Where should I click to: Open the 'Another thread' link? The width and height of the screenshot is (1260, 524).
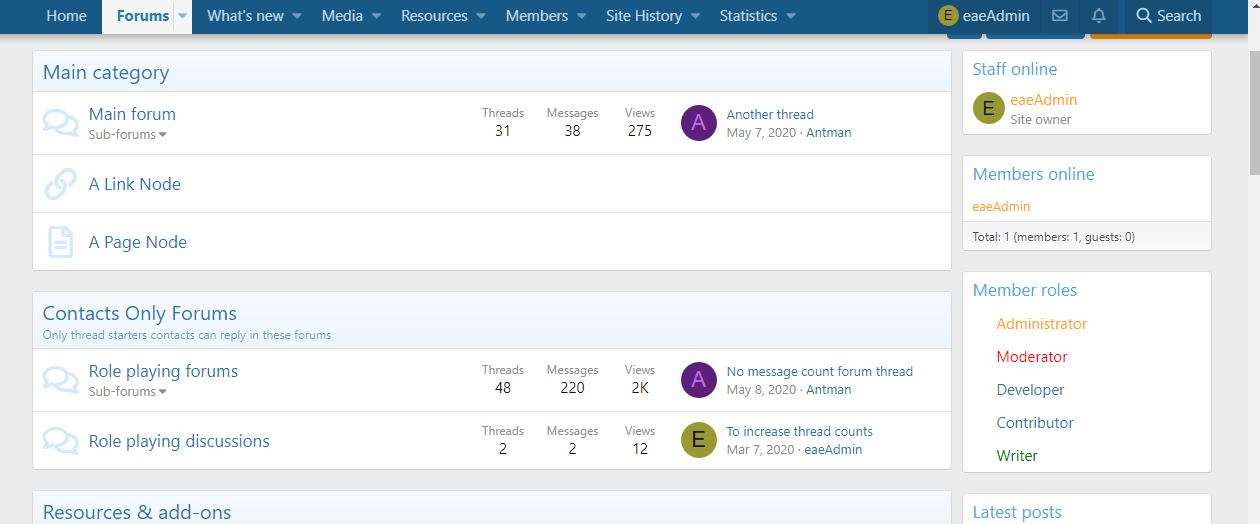click(770, 115)
